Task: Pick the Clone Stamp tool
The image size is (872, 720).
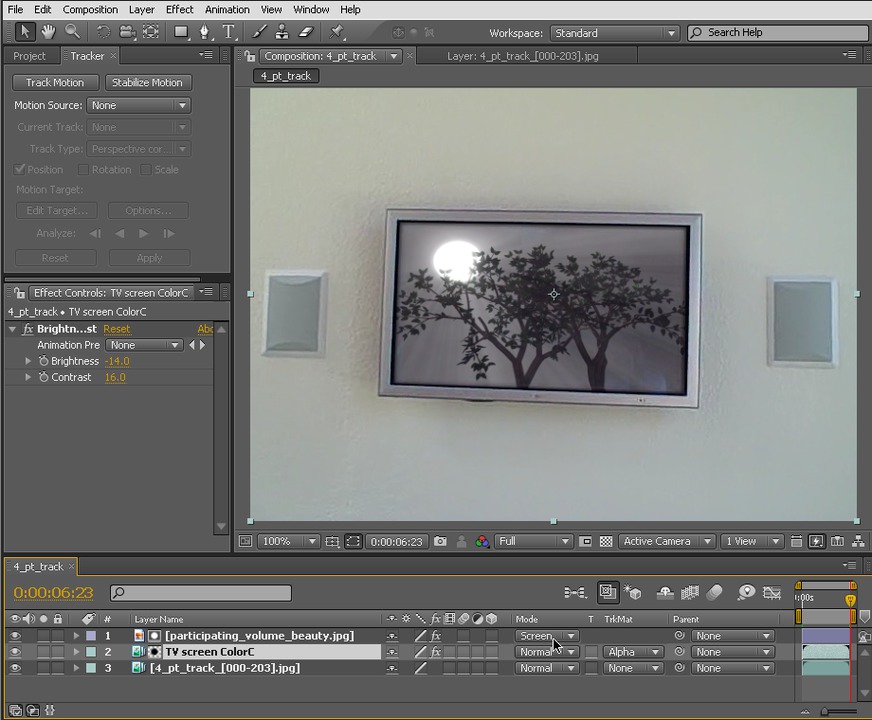Action: [x=283, y=32]
